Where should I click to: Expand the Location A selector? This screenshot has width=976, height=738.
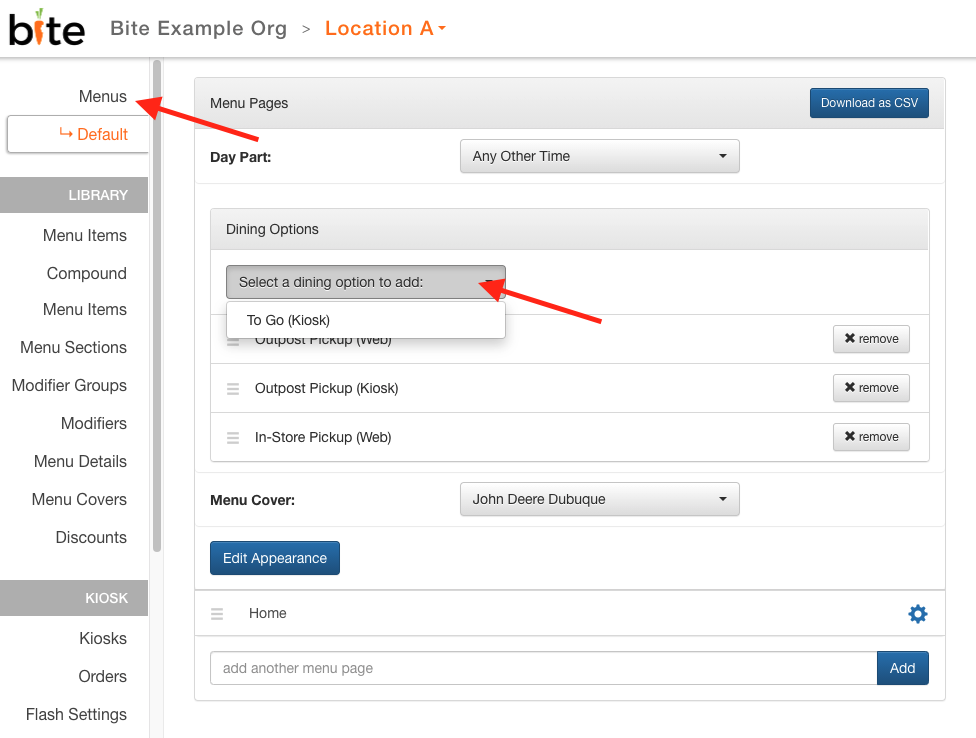tap(385, 29)
